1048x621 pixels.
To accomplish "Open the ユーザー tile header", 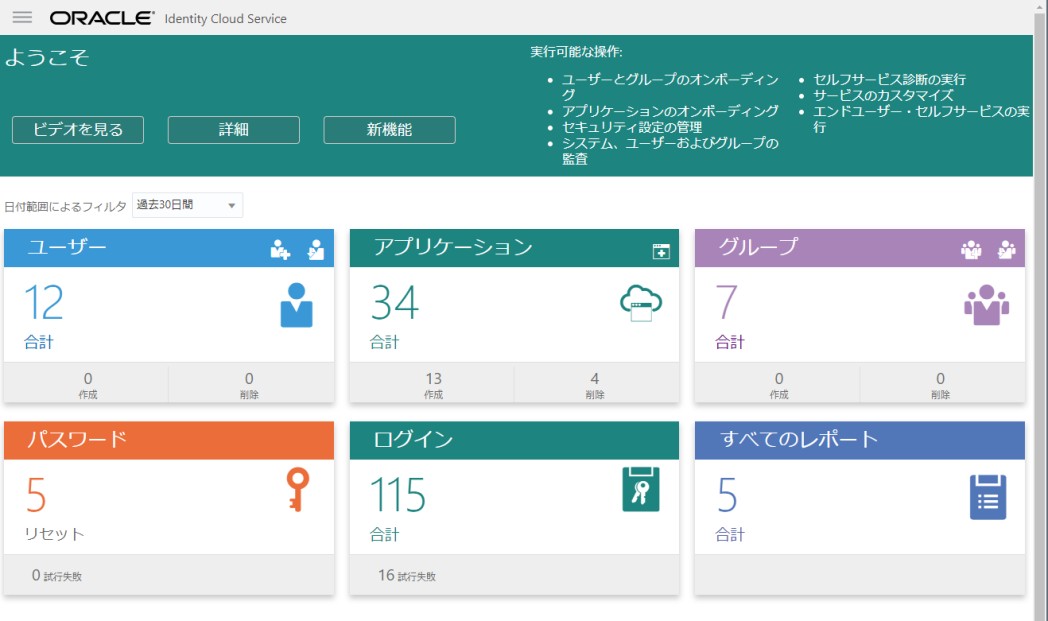I will tap(169, 248).
